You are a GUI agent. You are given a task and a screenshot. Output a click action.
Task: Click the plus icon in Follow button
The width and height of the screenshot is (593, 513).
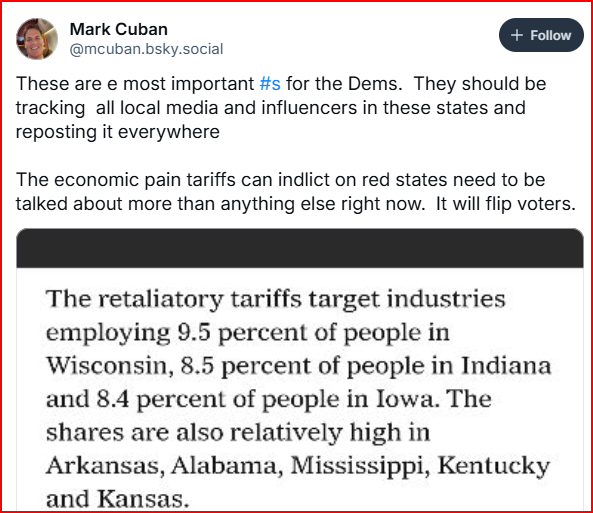[517, 35]
